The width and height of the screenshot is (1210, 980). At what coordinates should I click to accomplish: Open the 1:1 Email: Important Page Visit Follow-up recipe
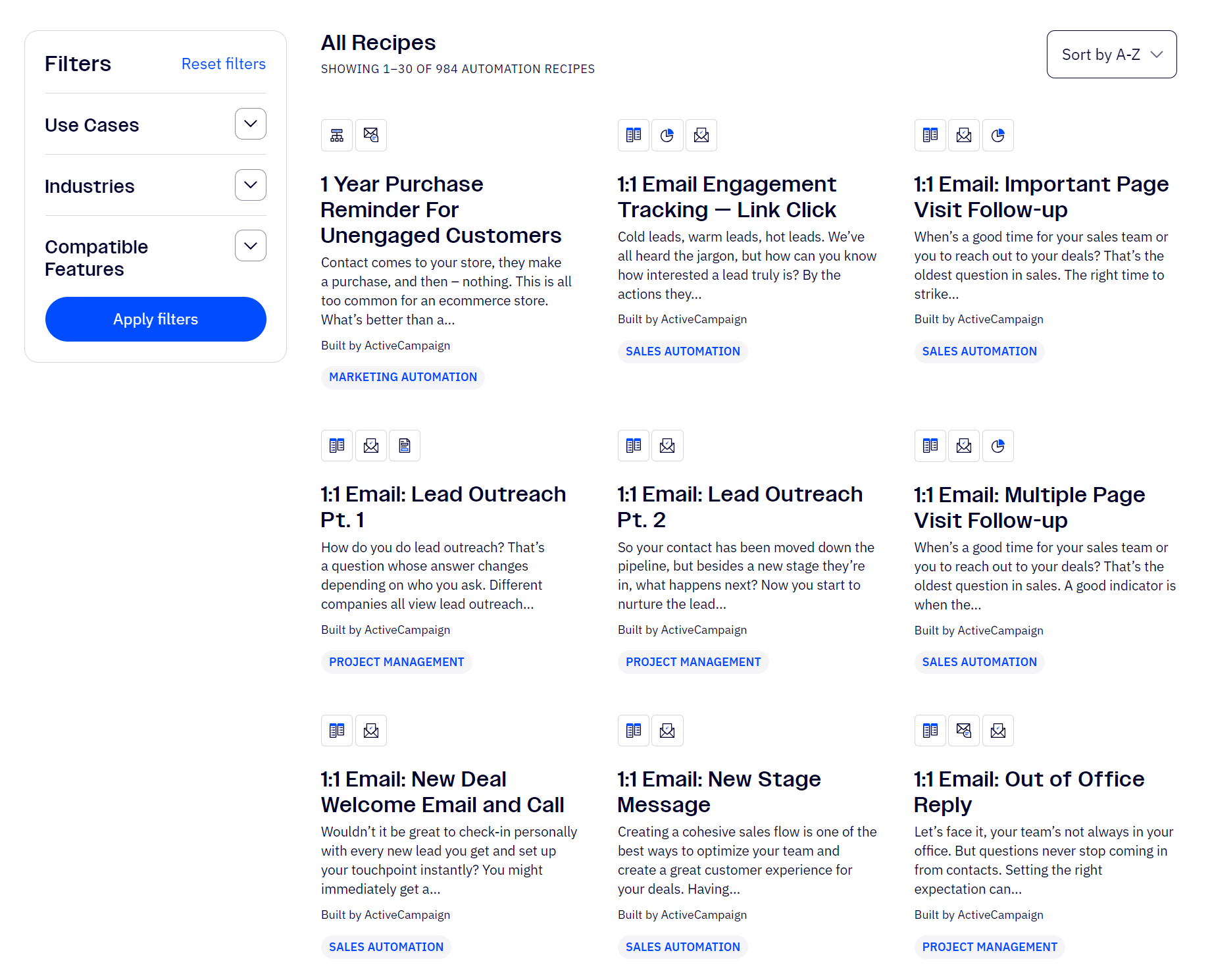tap(1041, 197)
